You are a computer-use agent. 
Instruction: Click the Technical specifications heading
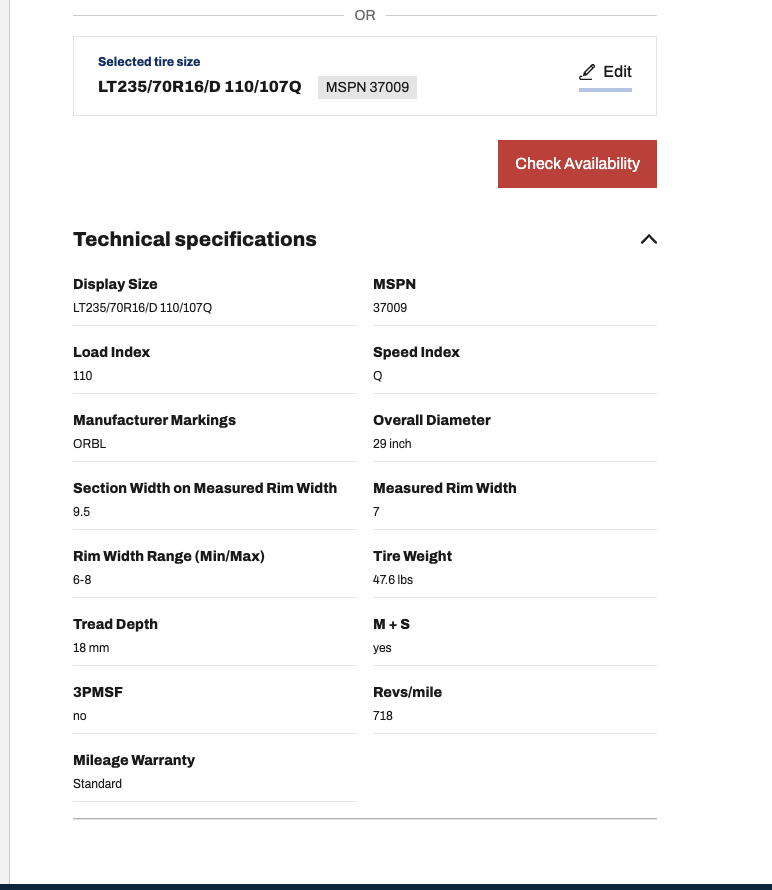point(195,239)
